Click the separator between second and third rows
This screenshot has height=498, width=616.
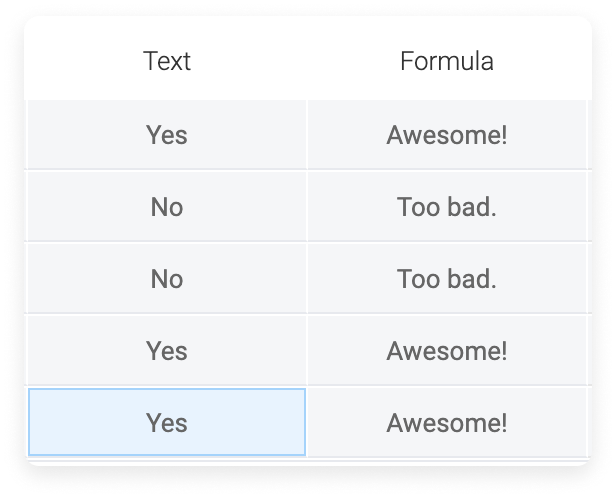pyautogui.click(x=308, y=242)
